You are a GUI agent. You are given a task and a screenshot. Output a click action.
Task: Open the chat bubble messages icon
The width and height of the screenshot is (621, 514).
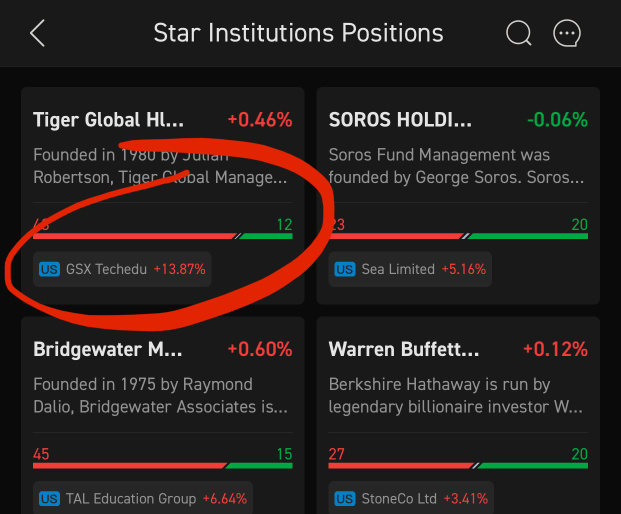(567, 33)
